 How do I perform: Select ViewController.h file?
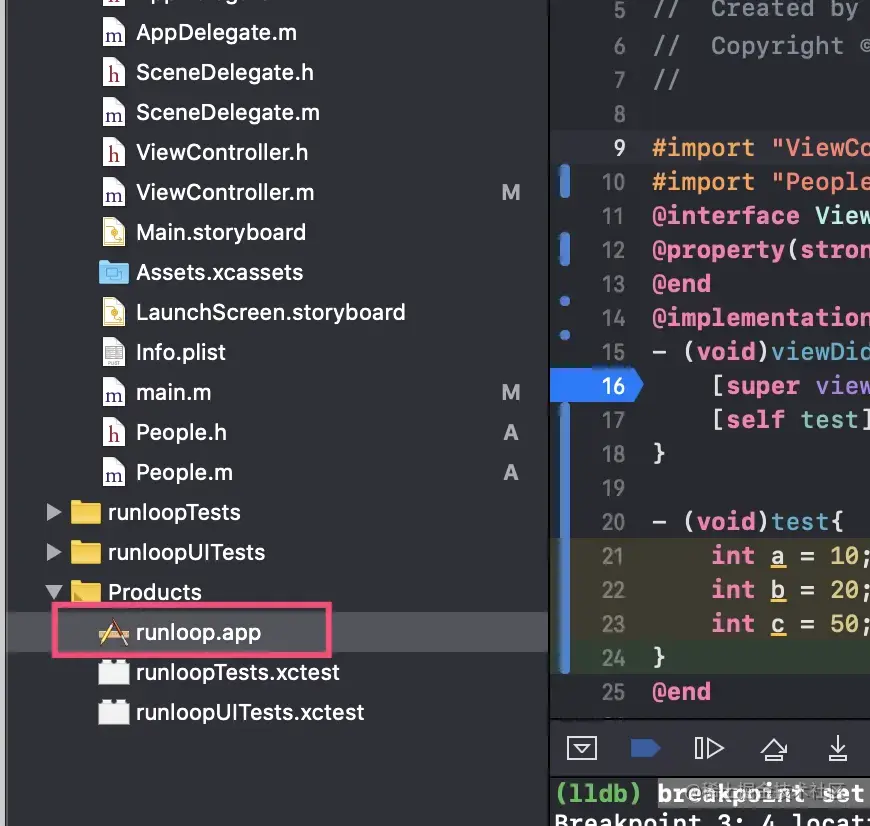[x=222, y=153]
